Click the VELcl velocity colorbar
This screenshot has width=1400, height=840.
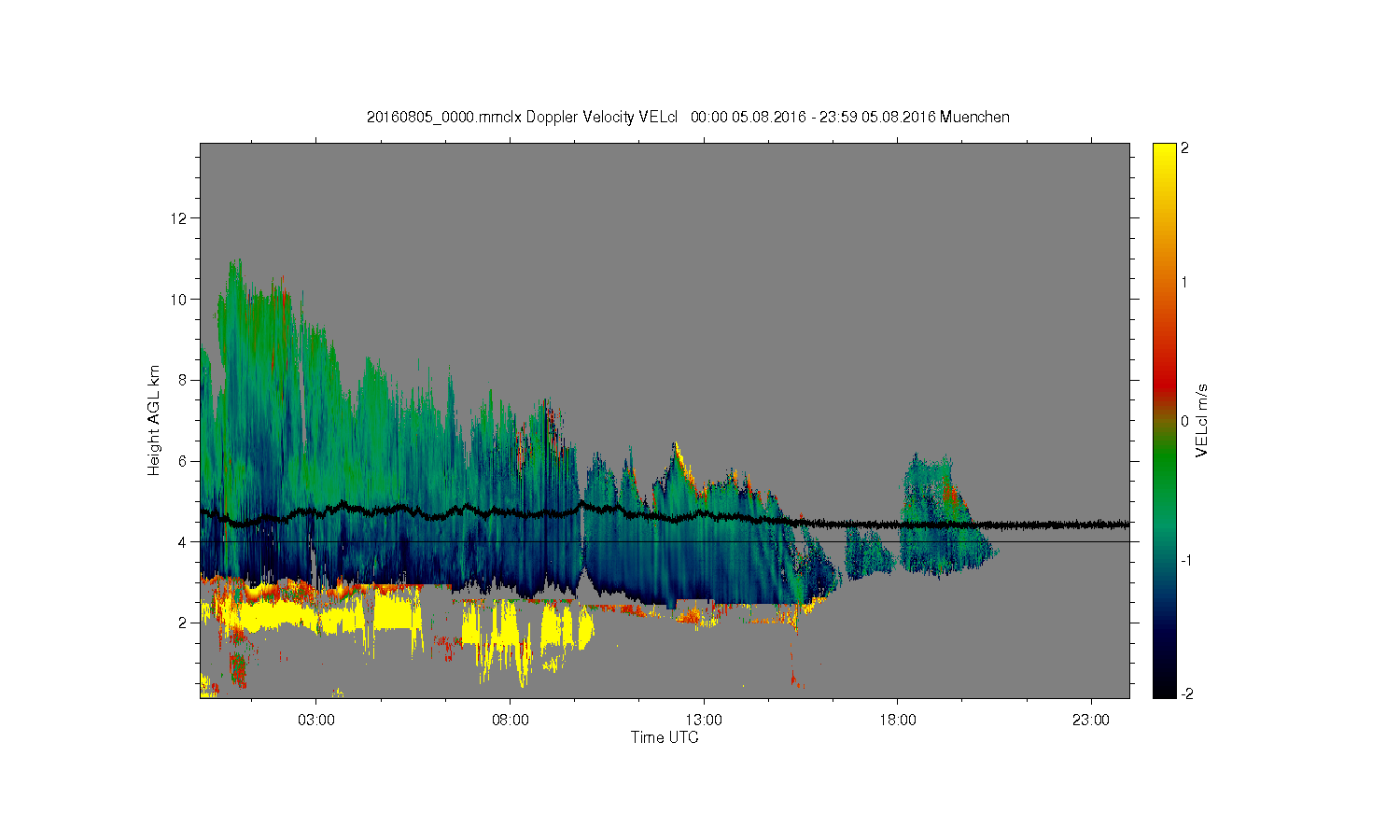[1164, 420]
